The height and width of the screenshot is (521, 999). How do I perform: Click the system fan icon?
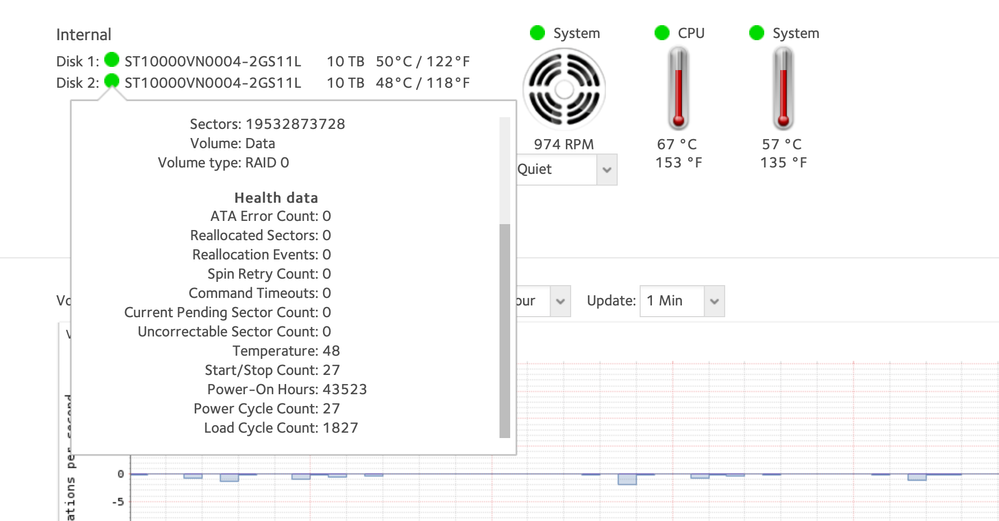[x=564, y=89]
